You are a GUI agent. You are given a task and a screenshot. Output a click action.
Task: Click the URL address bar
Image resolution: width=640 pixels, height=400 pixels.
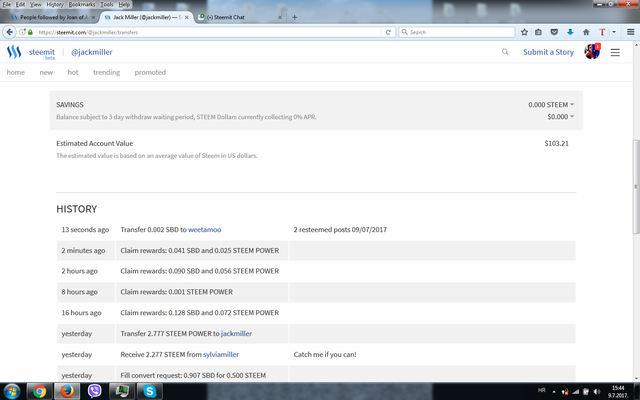click(208, 32)
